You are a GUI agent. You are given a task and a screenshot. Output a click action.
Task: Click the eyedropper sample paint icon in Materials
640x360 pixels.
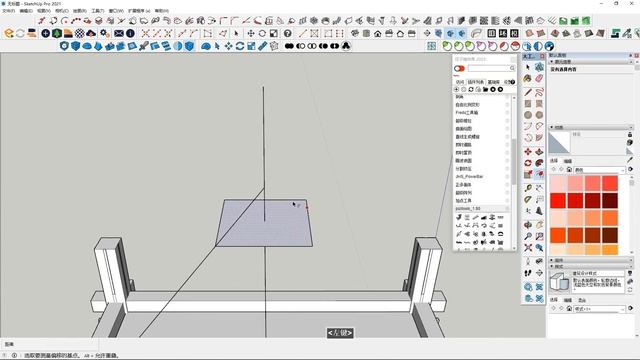630,160
